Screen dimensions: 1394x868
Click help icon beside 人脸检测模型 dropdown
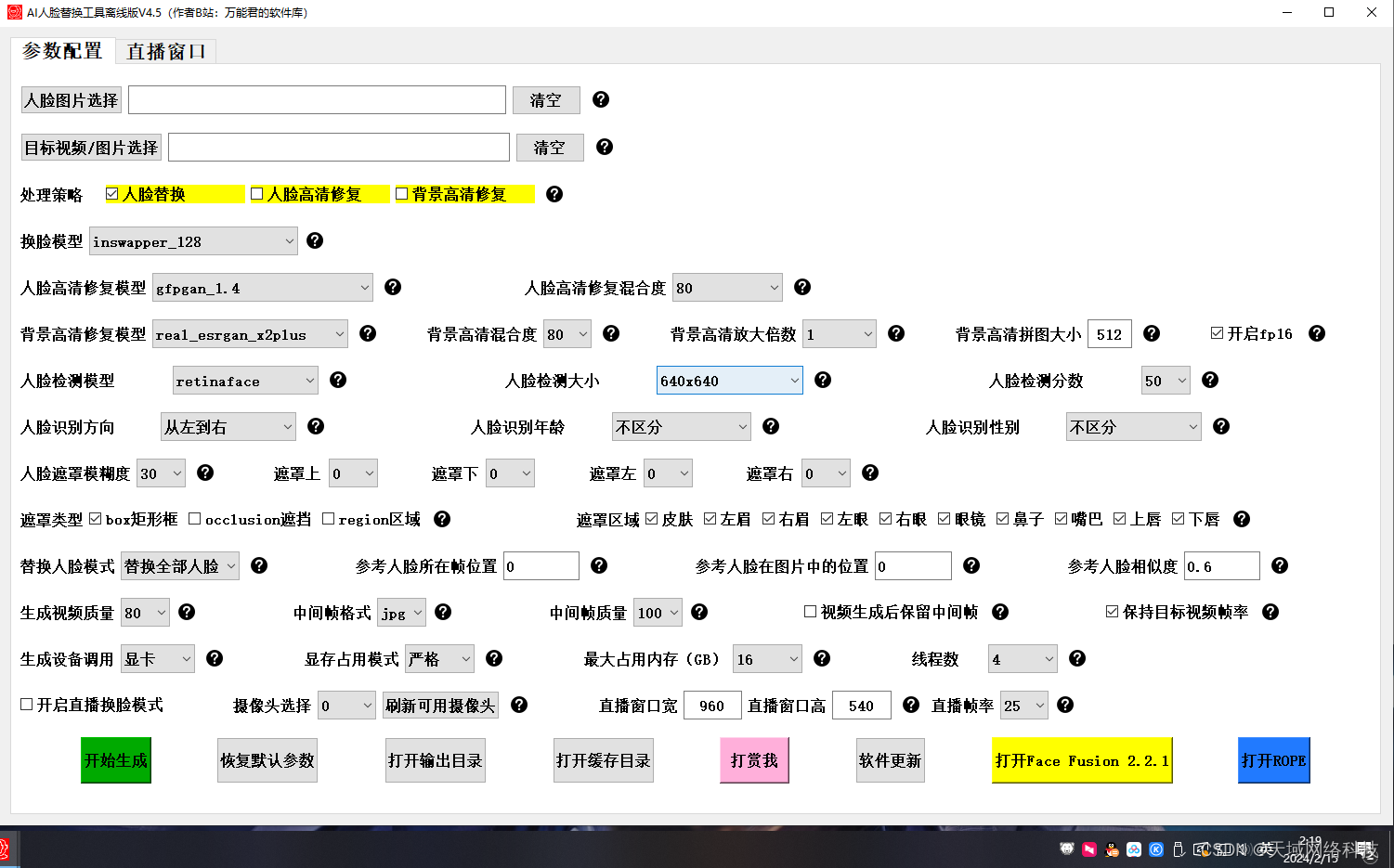pyautogui.click(x=338, y=380)
